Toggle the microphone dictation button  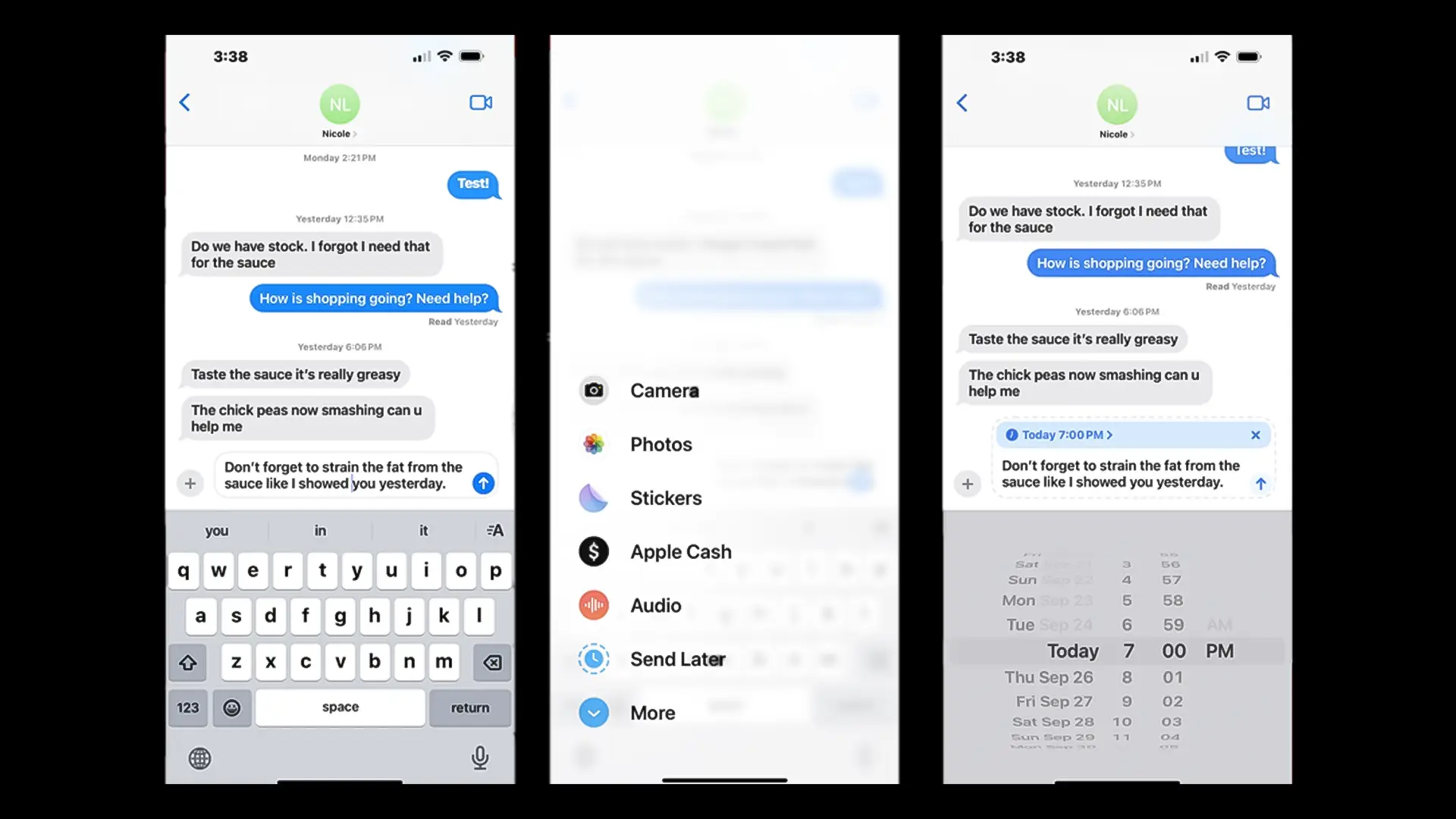coord(479,757)
